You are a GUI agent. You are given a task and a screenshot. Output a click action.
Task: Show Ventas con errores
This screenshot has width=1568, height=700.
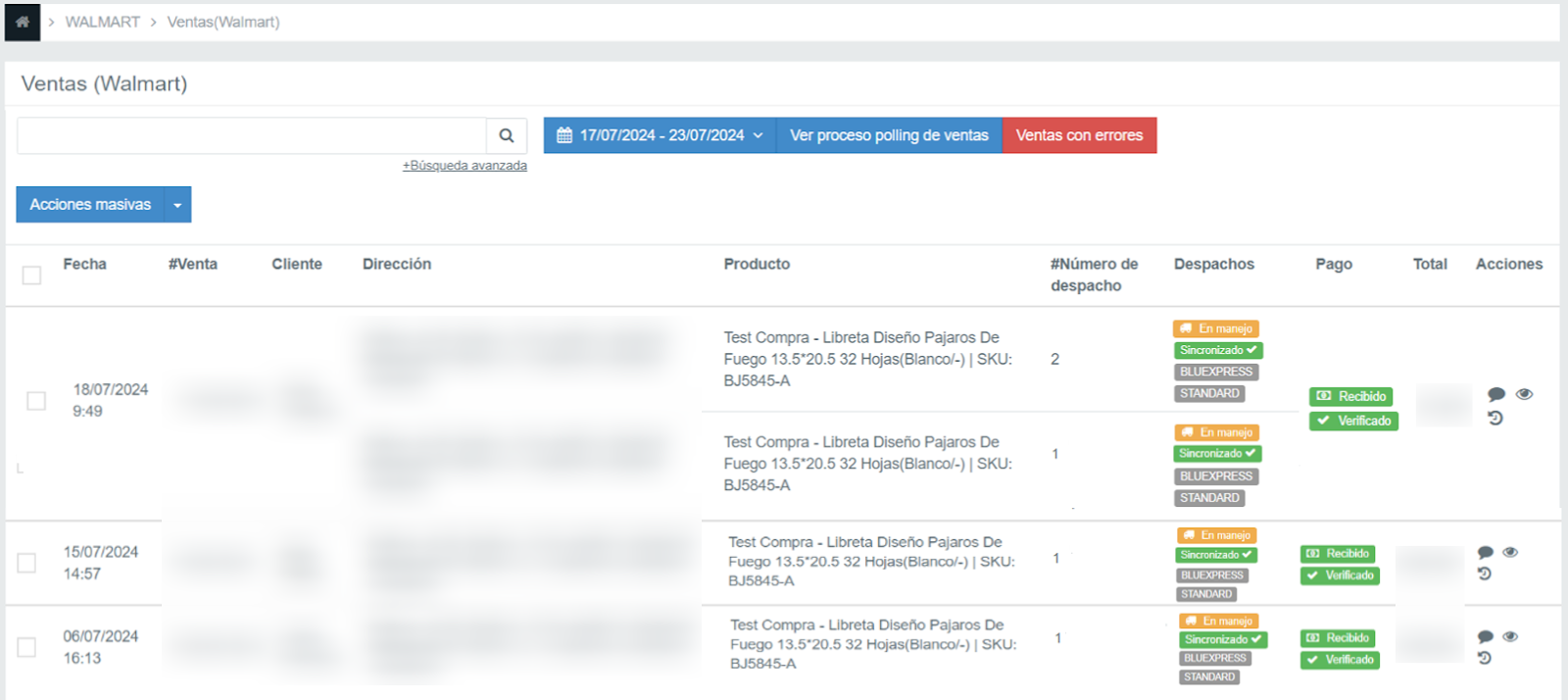click(1079, 135)
